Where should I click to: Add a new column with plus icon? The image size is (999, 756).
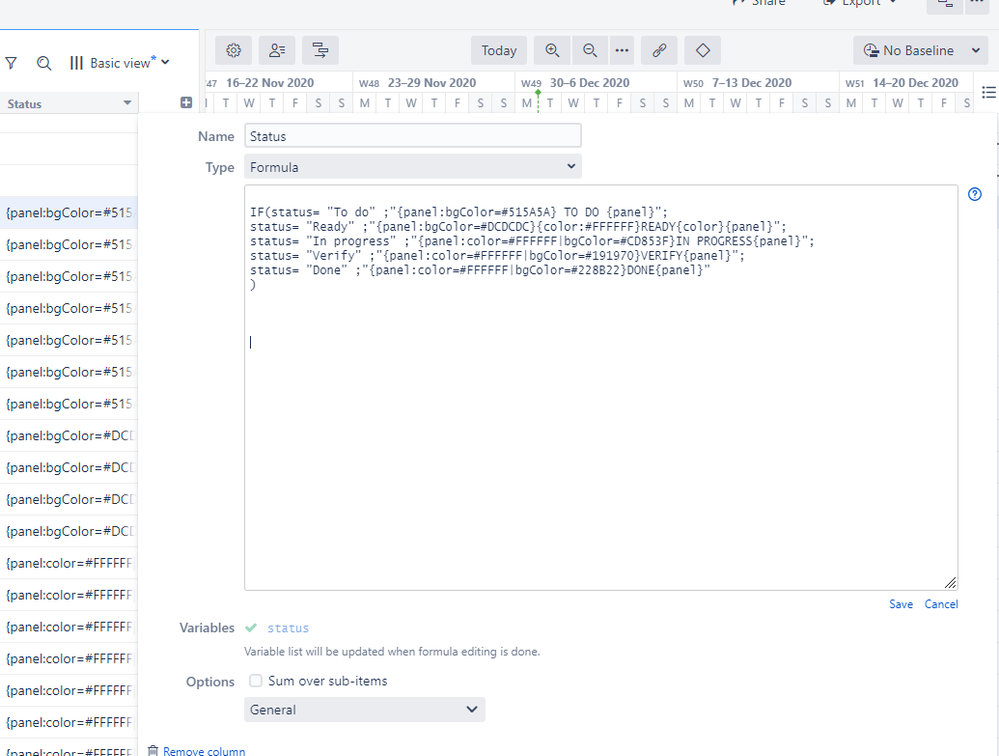click(186, 103)
